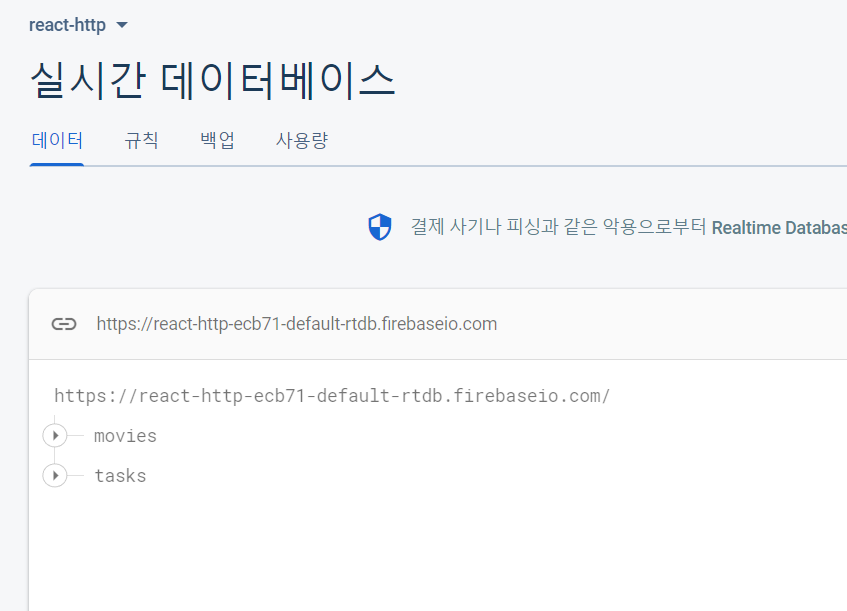This screenshot has height=611, width=847.
Task: Click the 실시간 데이터베이스 page title
Action: tap(212, 80)
